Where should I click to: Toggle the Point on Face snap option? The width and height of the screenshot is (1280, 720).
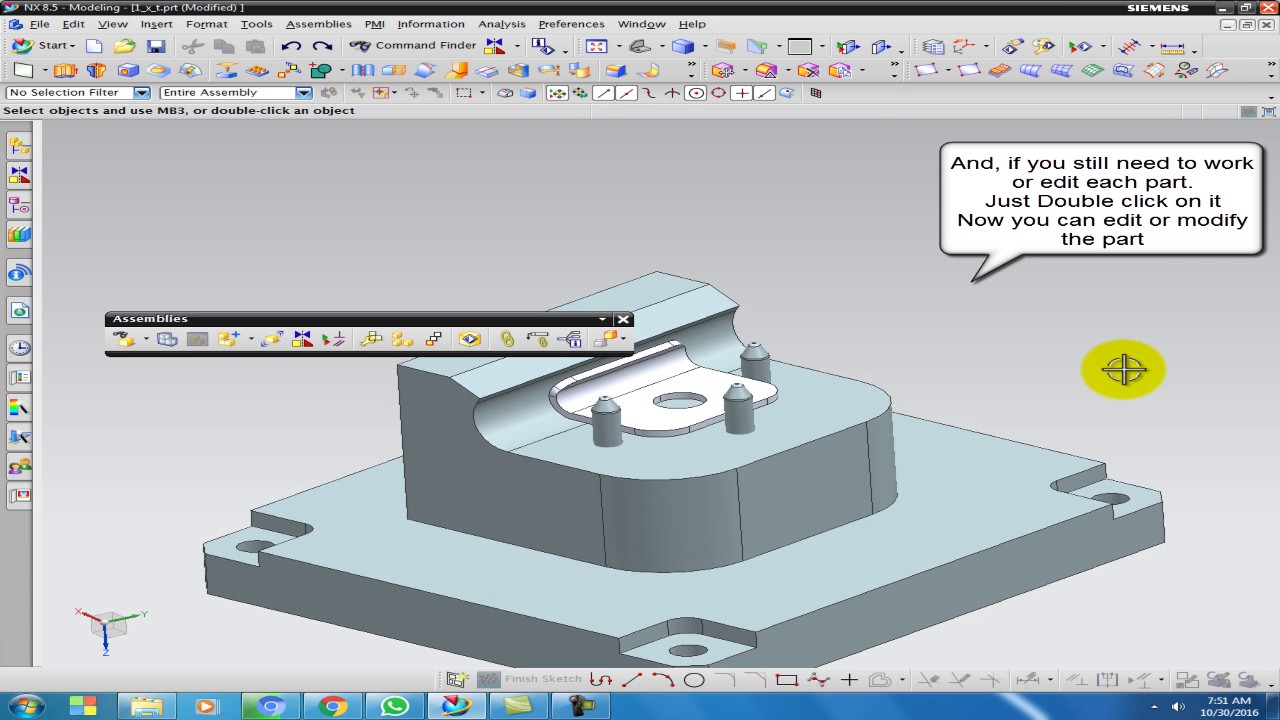click(x=787, y=92)
